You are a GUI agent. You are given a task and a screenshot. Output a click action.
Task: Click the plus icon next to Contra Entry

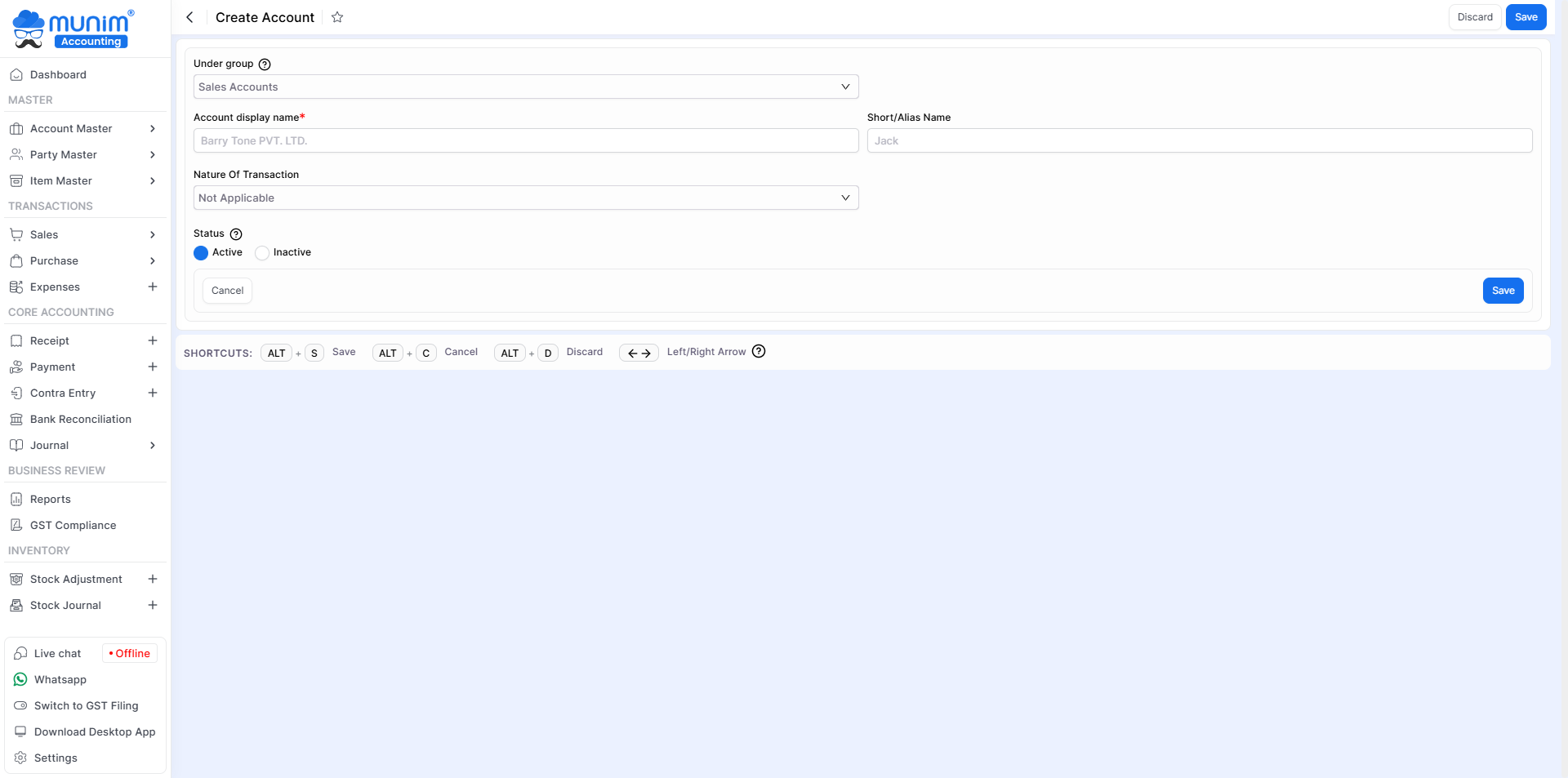[x=152, y=393]
